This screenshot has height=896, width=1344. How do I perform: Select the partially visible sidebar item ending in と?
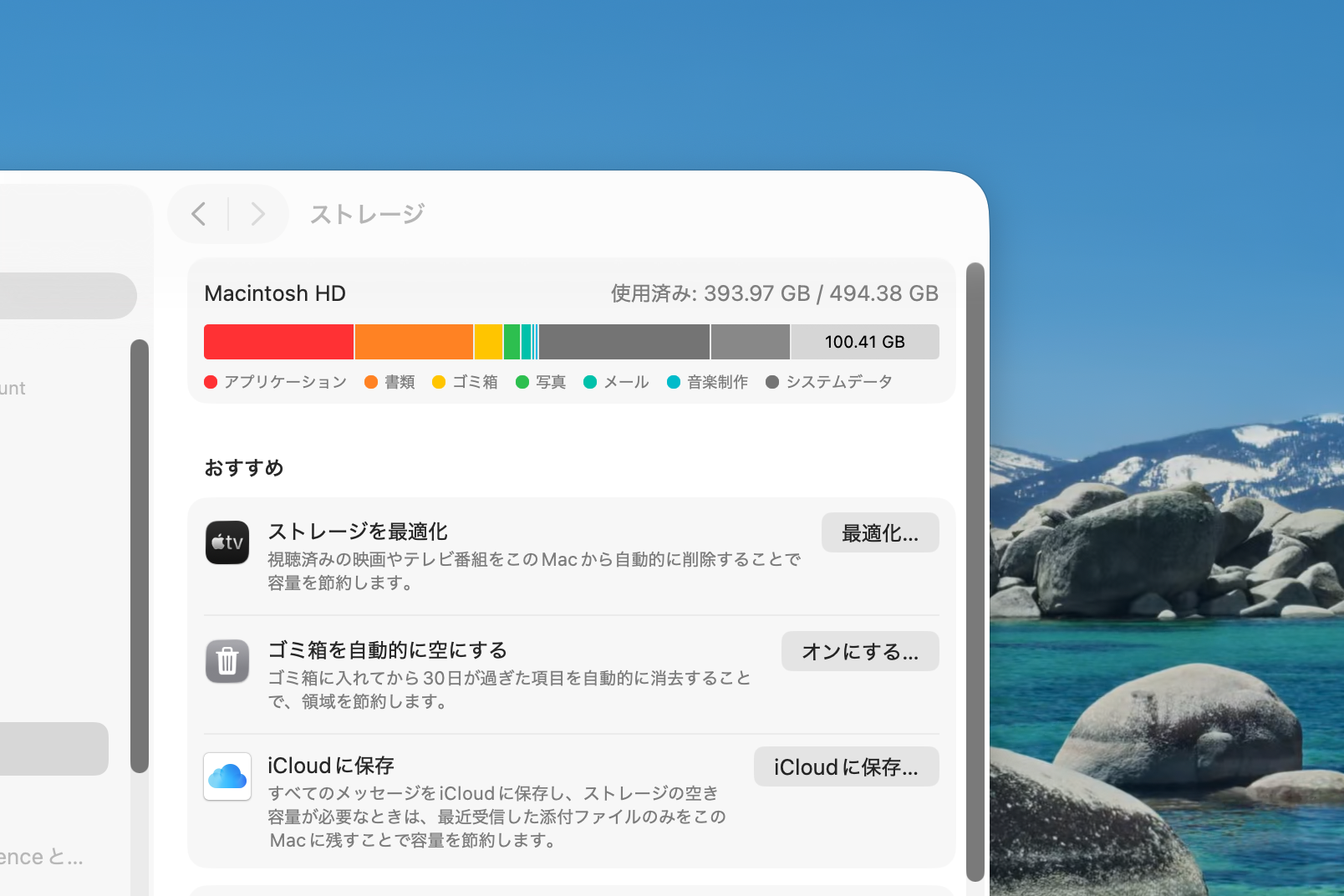pyautogui.click(x=42, y=856)
